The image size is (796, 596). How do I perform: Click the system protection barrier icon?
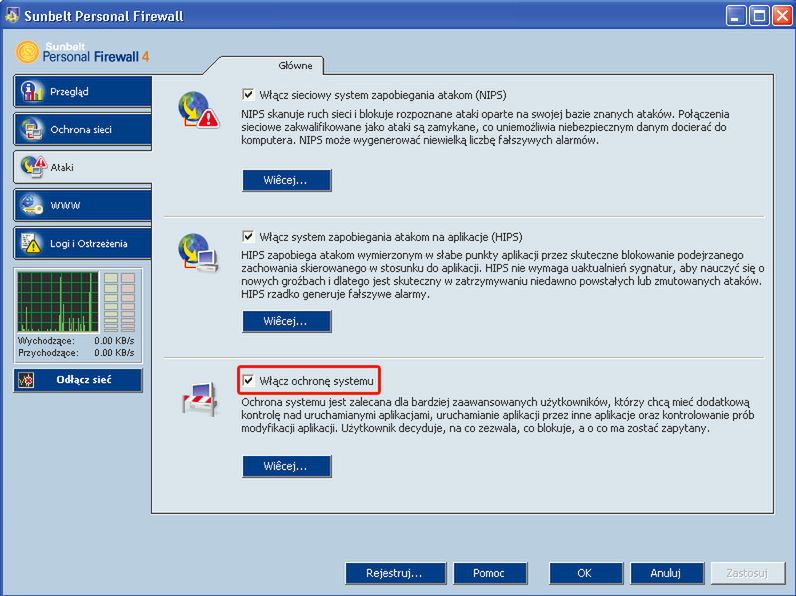click(x=200, y=399)
